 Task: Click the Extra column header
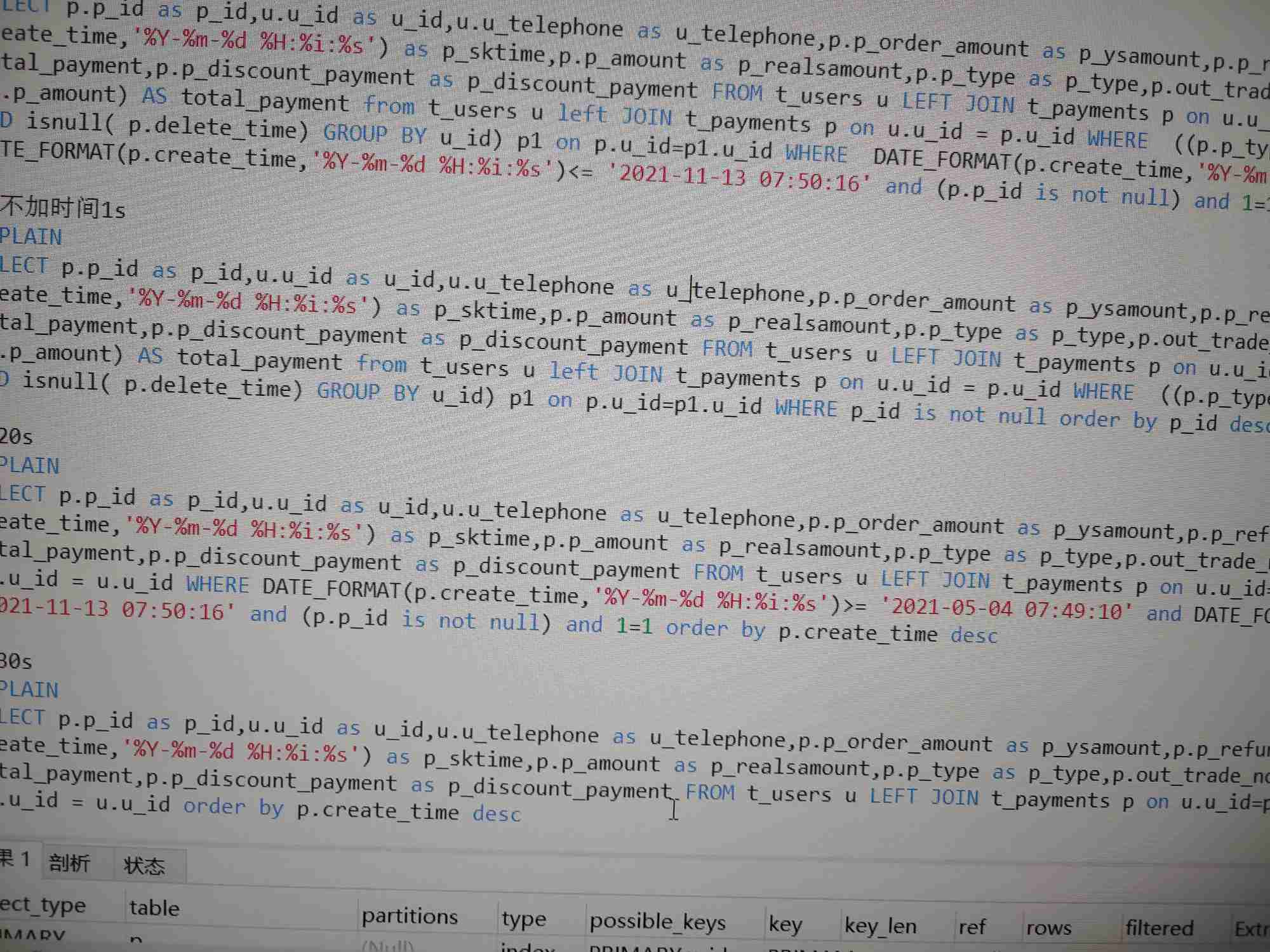click(x=1251, y=930)
